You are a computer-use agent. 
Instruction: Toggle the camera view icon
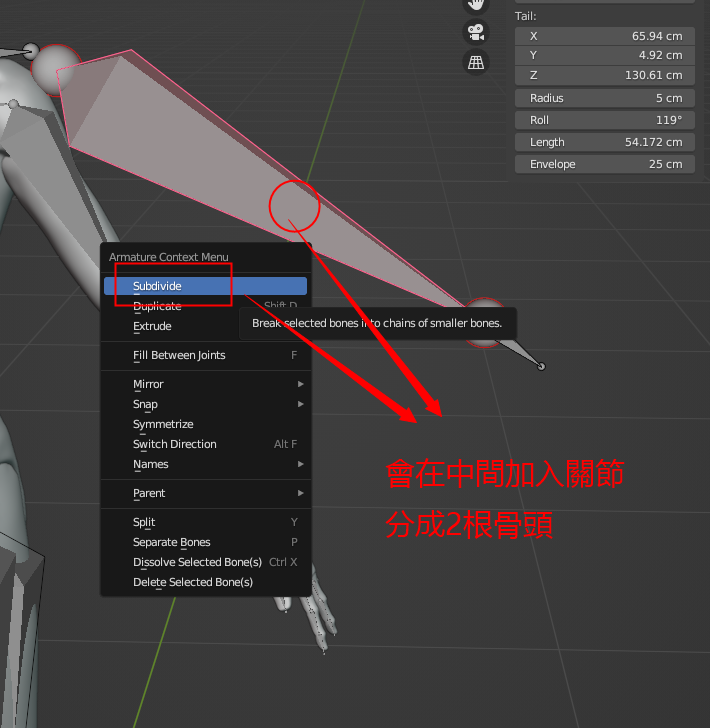point(477,32)
